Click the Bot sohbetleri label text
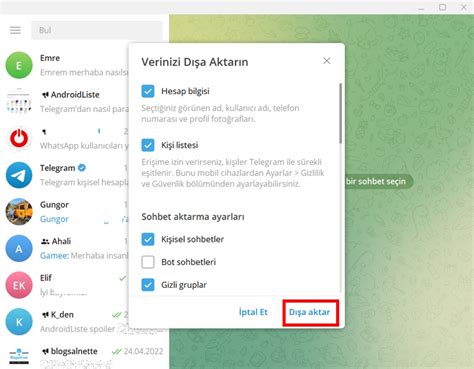Image resolution: width=474 pixels, height=369 pixels. click(x=188, y=262)
